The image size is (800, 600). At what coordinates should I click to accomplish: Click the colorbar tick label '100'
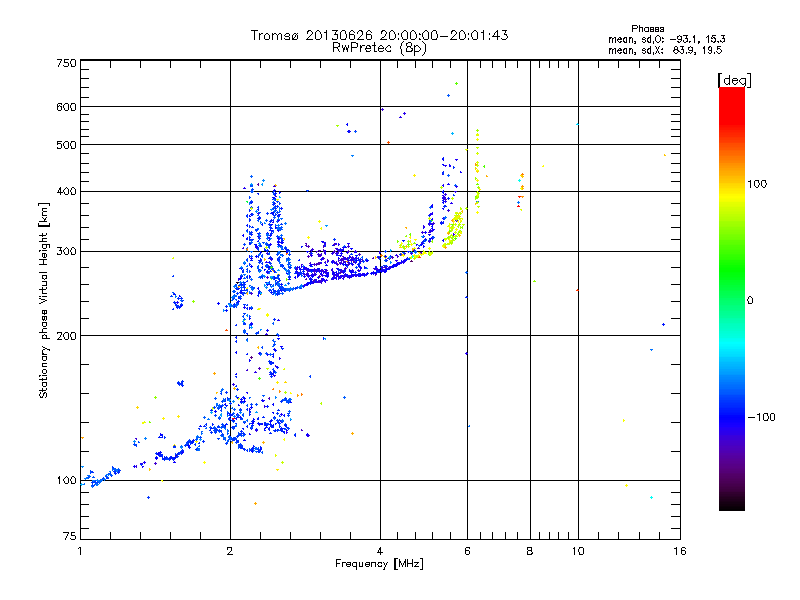(x=757, y=184)
